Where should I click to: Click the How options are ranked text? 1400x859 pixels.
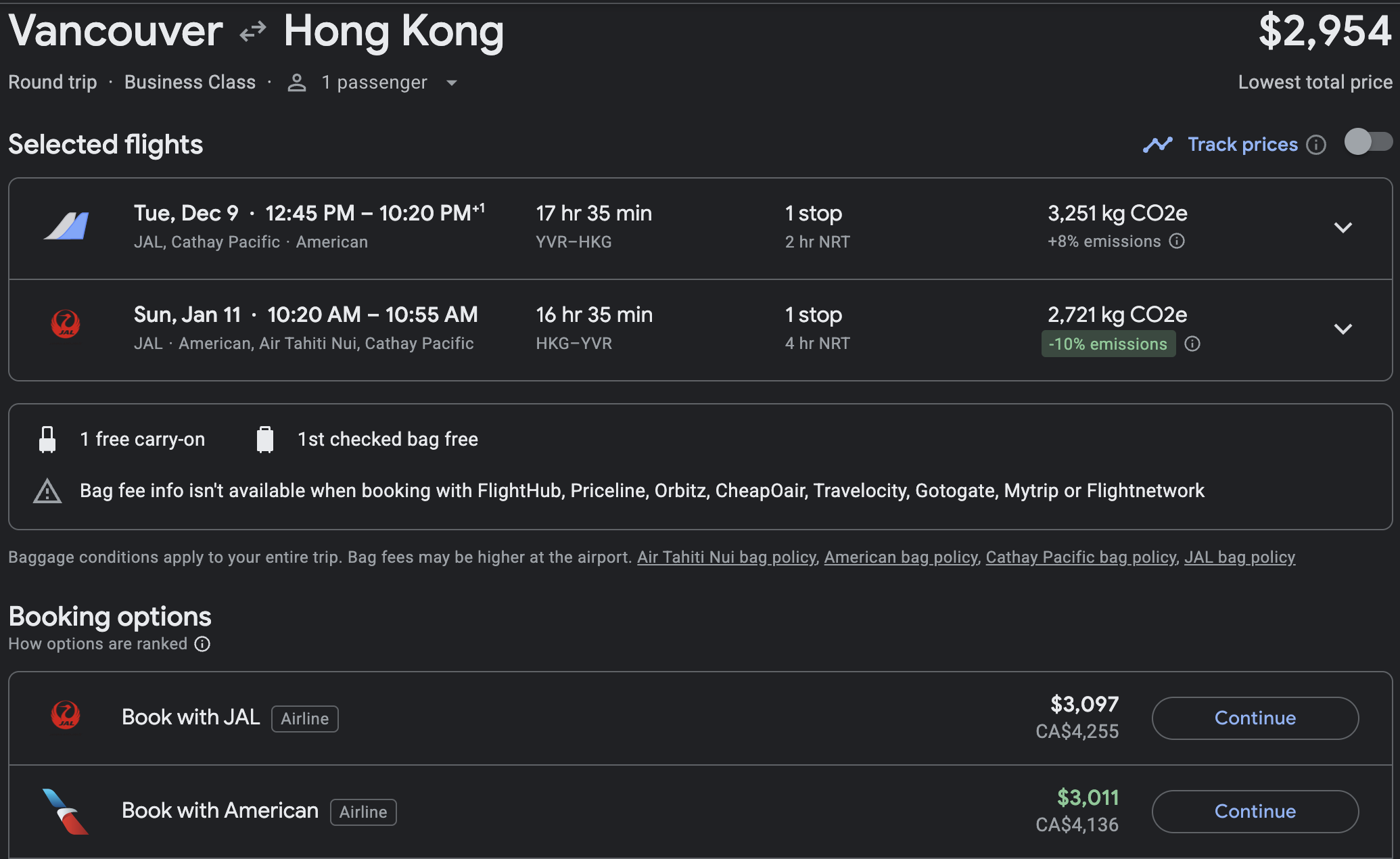pos(98,644)
